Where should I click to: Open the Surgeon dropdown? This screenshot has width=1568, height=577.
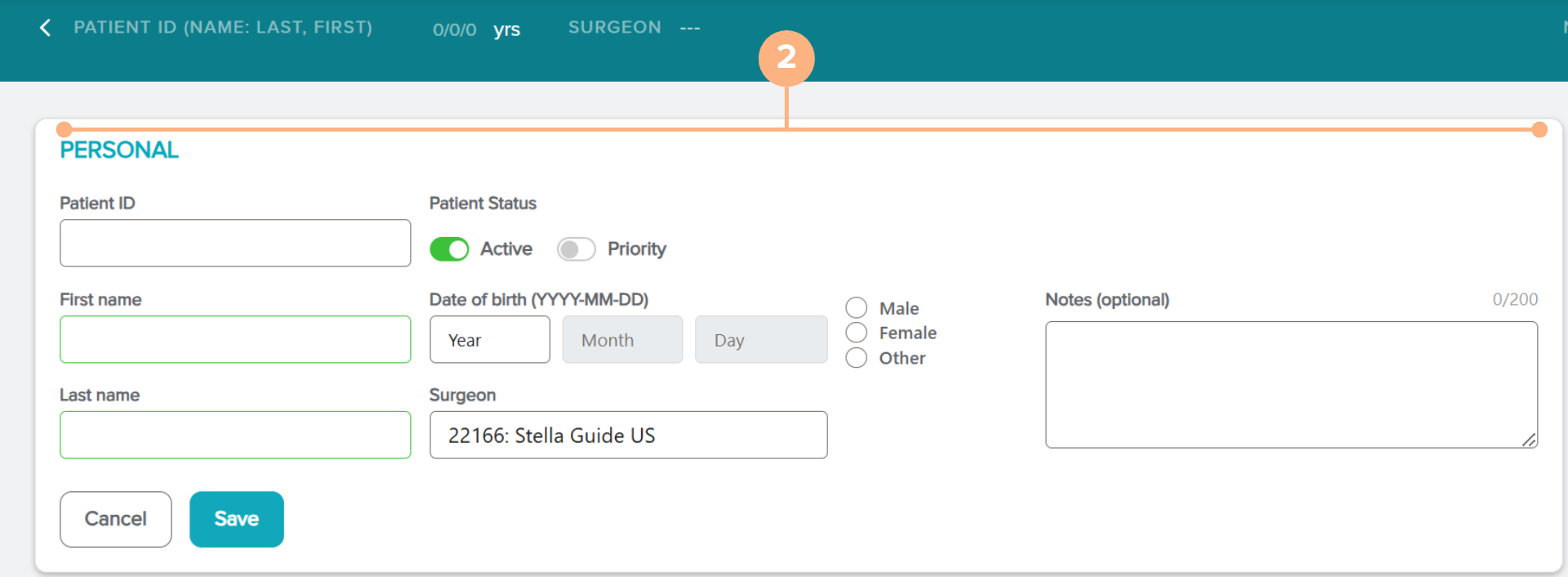(628, 435)
